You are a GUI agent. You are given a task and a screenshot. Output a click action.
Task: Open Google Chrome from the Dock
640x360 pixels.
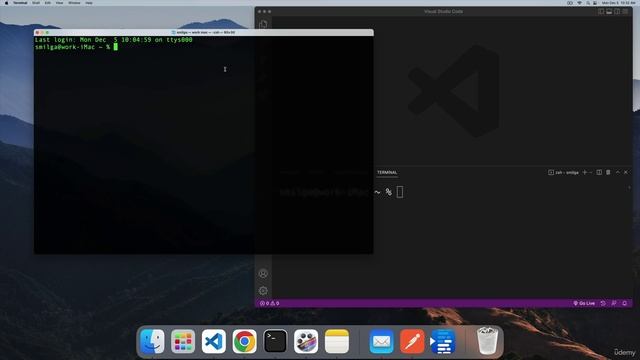(244, 341)
